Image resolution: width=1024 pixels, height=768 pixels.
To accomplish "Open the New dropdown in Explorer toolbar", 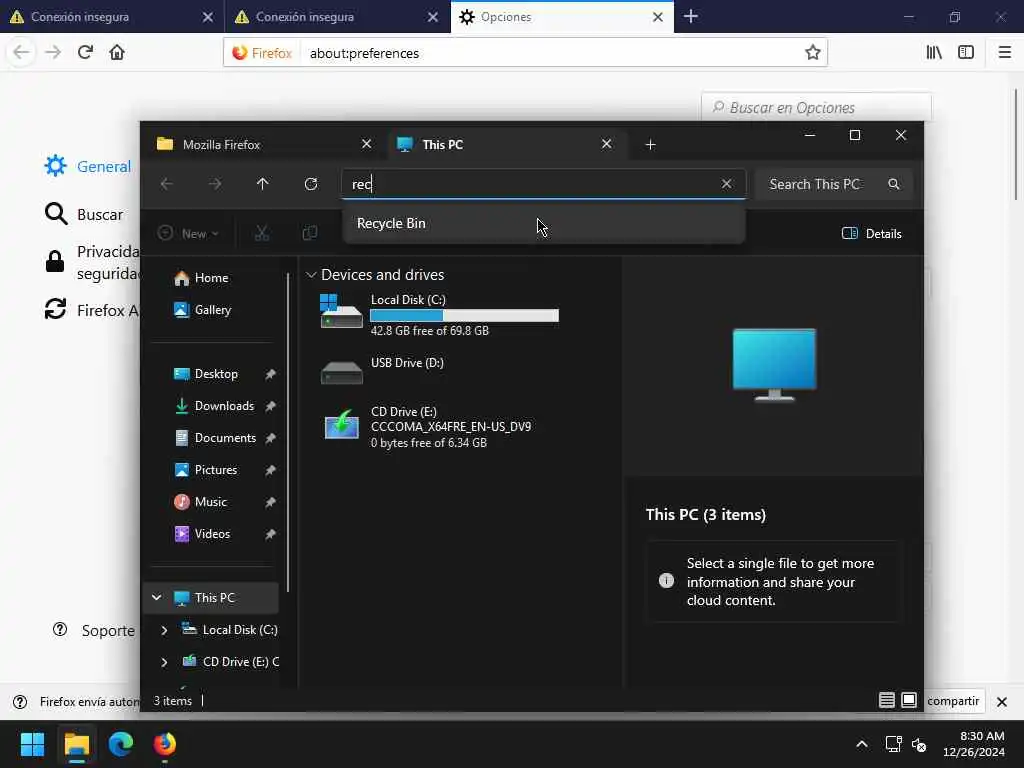I will coord(188,233).
